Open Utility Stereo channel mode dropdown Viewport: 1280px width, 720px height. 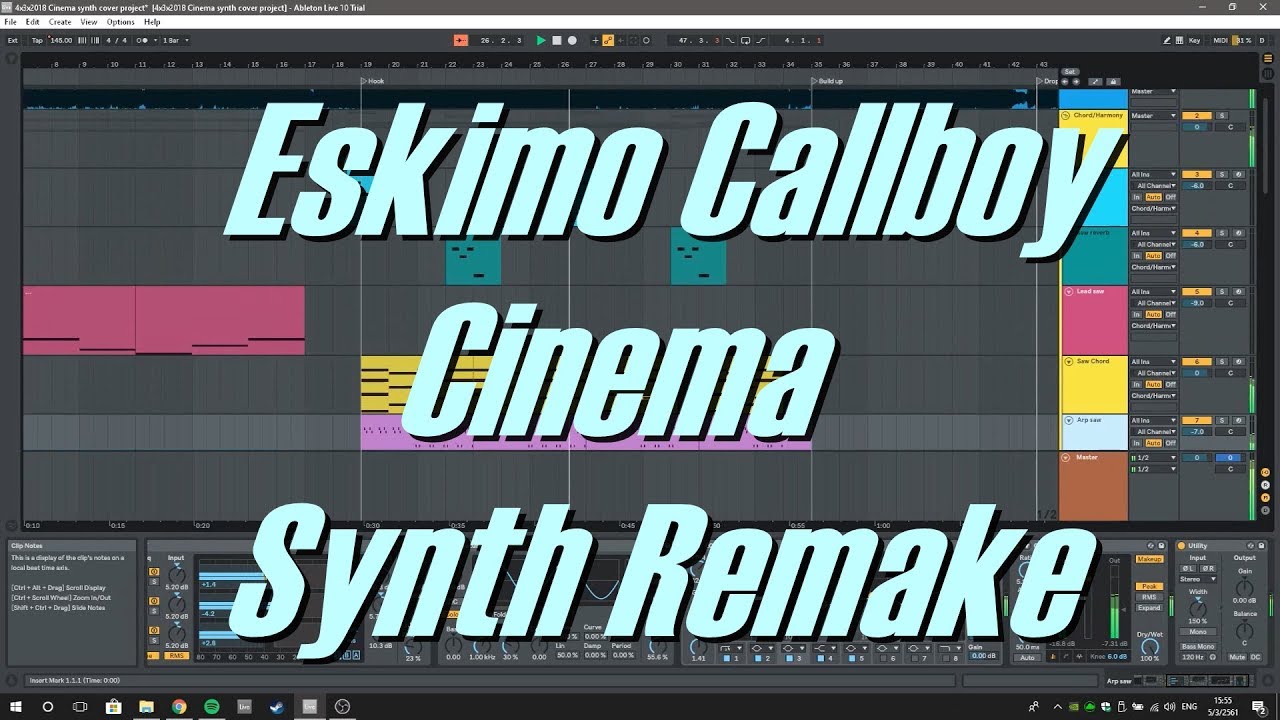[1197, 579]
